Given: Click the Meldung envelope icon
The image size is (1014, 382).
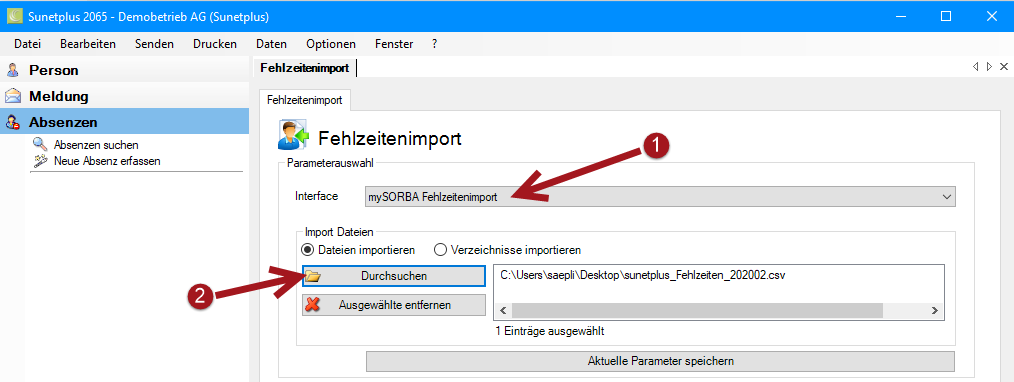Looking at the screenshot, I should (x=12, y=96).
